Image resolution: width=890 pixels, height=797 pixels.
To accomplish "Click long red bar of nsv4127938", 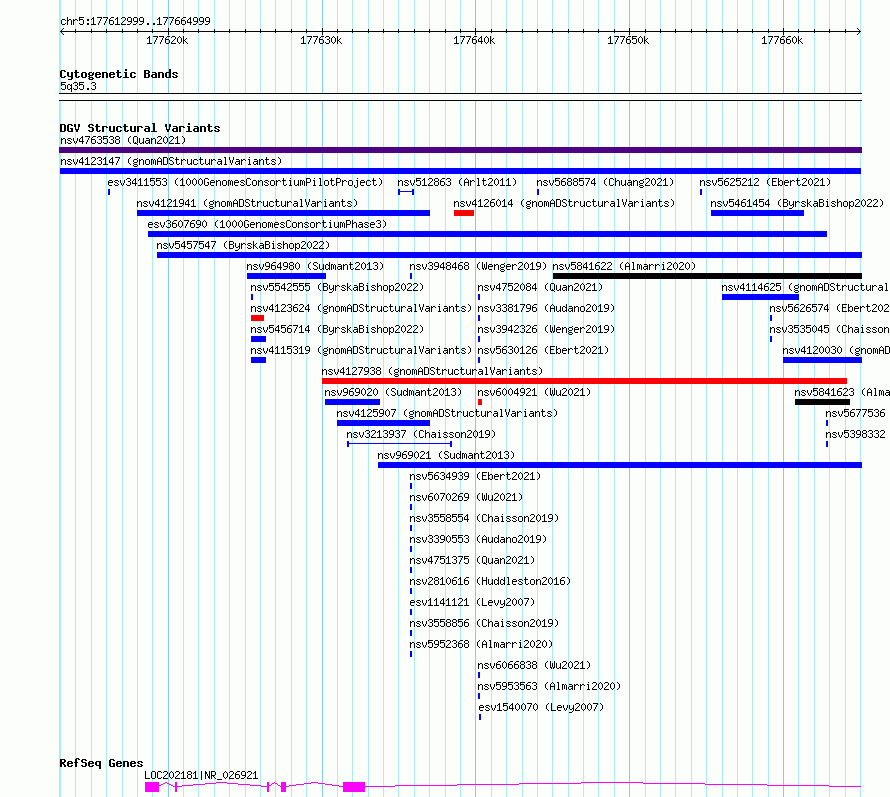I will (584, 381).
